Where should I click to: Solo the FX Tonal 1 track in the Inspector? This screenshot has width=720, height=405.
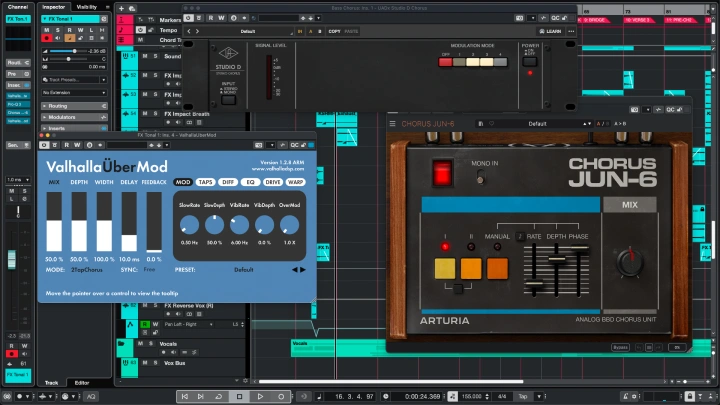click(x=58, y=30)
